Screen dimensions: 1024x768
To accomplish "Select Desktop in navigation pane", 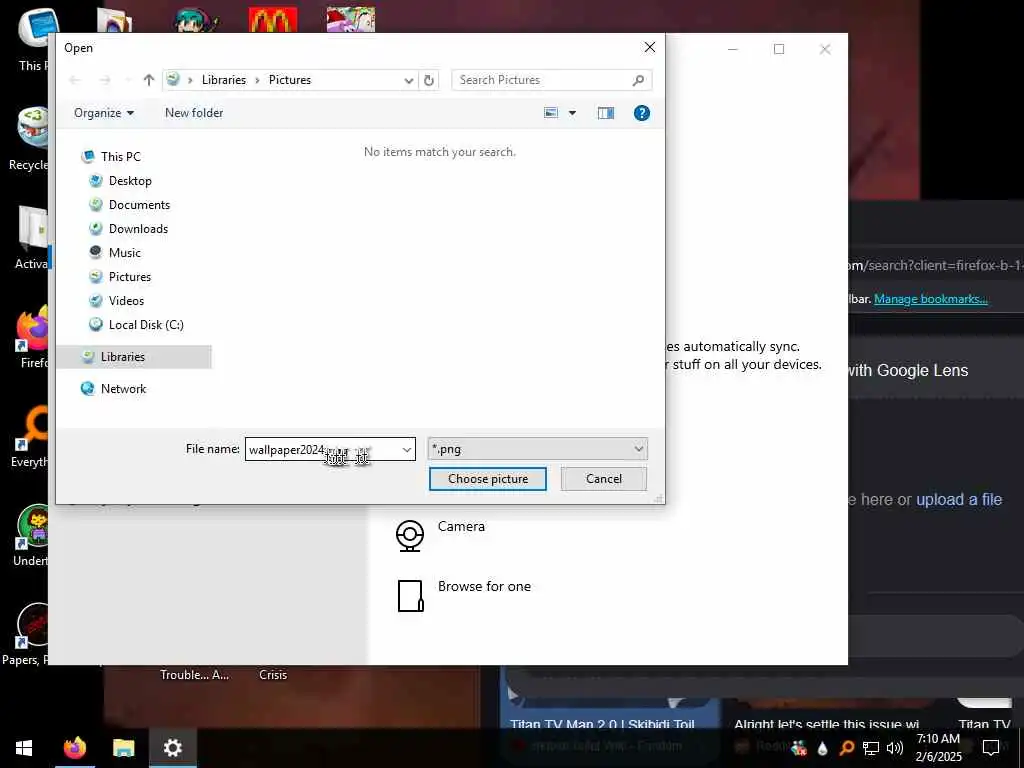I will (x=130, y=181).
